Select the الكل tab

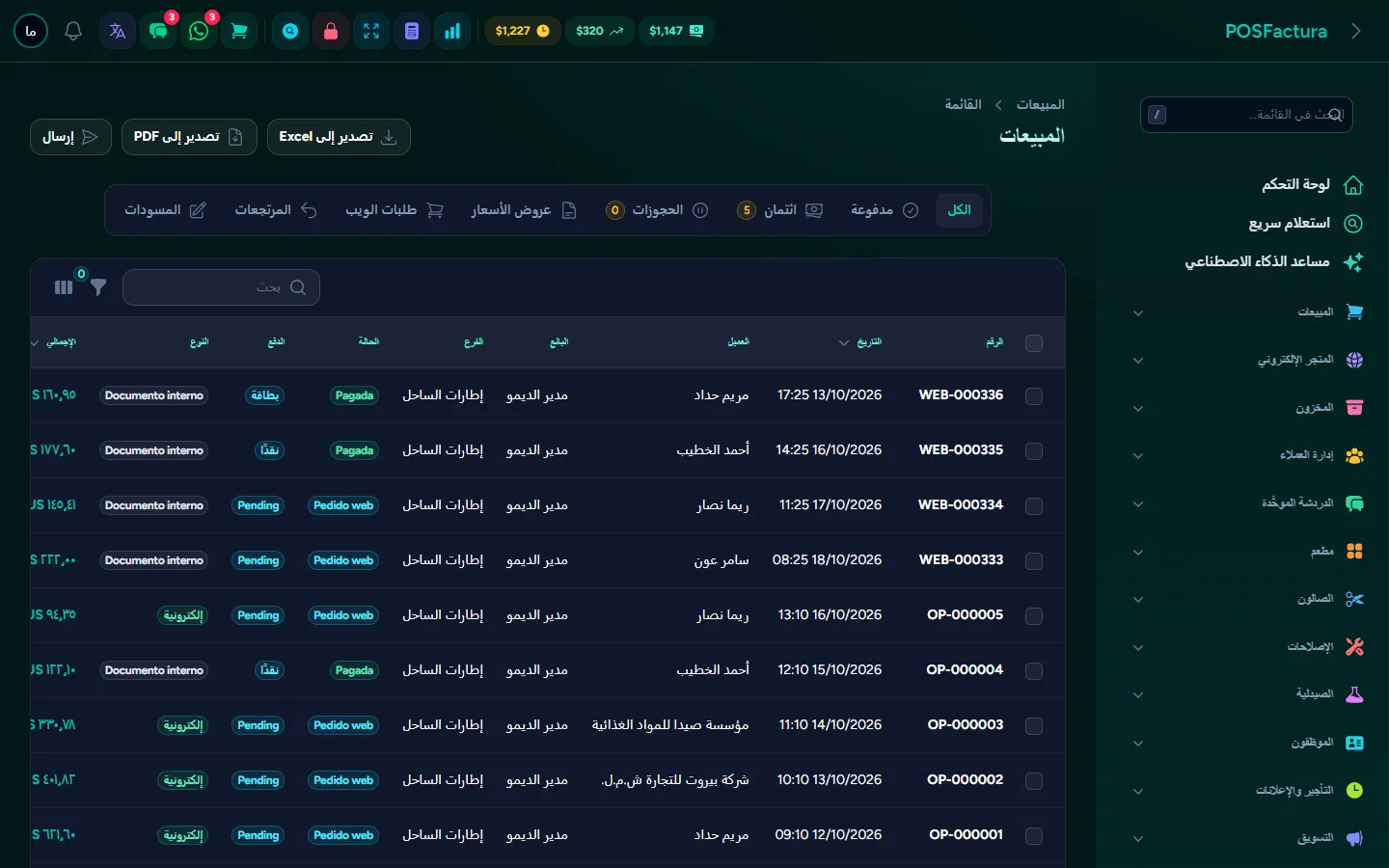click(x=959, y=210)
